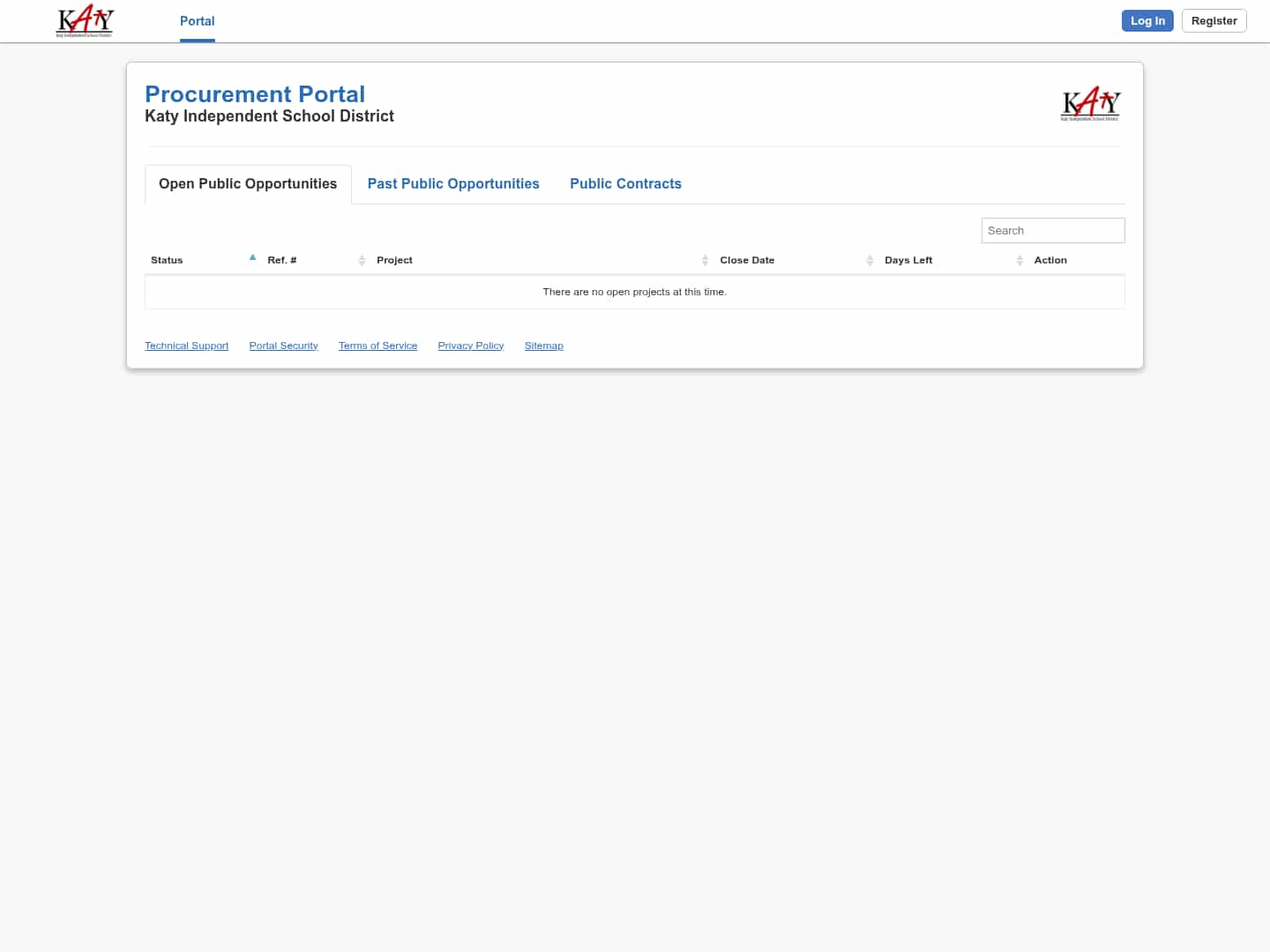Toggle sort direction on the Days Left column
The image size is (1270, 952).
[908, 260]
